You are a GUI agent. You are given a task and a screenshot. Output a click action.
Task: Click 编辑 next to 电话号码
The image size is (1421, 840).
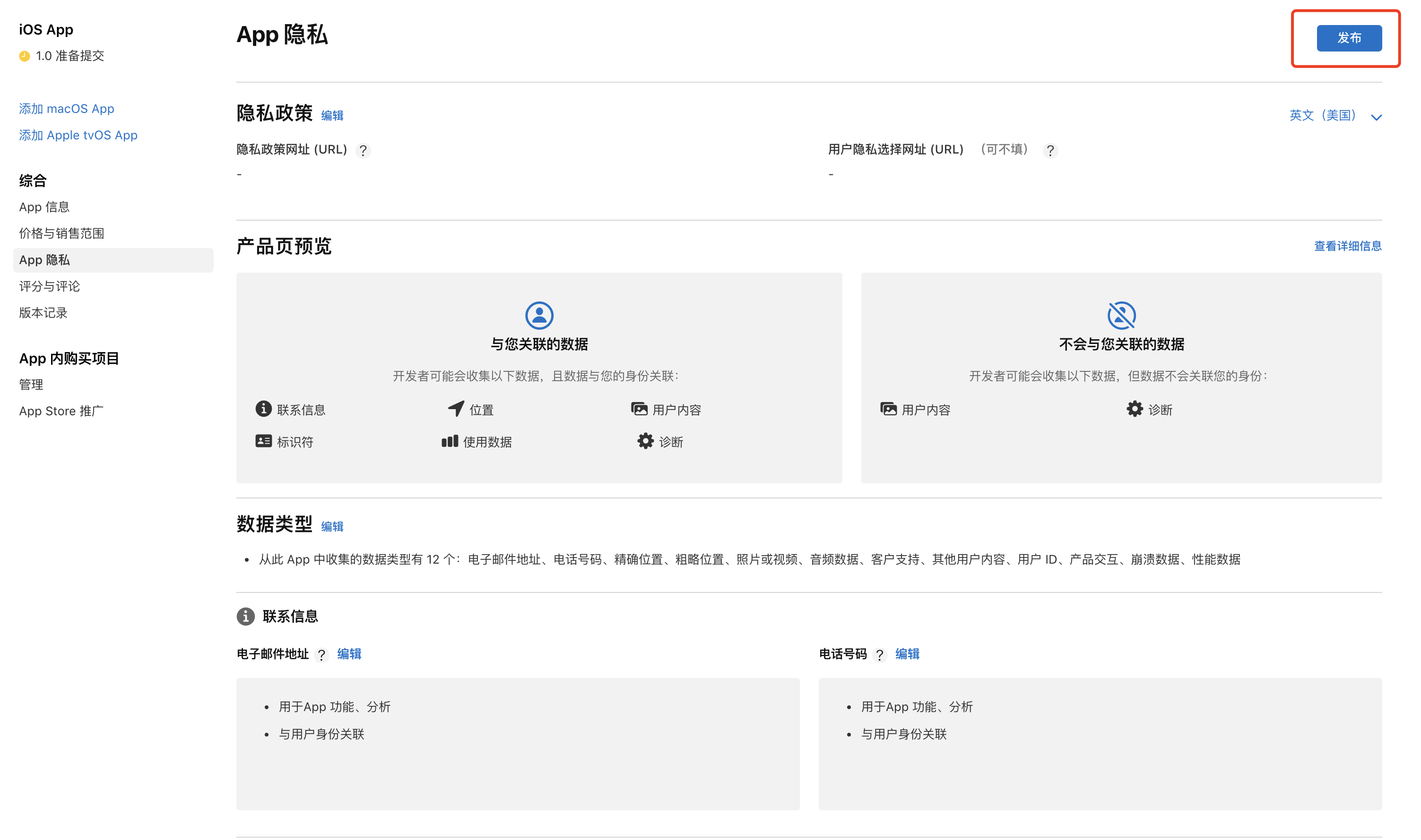tap(907, 654)
